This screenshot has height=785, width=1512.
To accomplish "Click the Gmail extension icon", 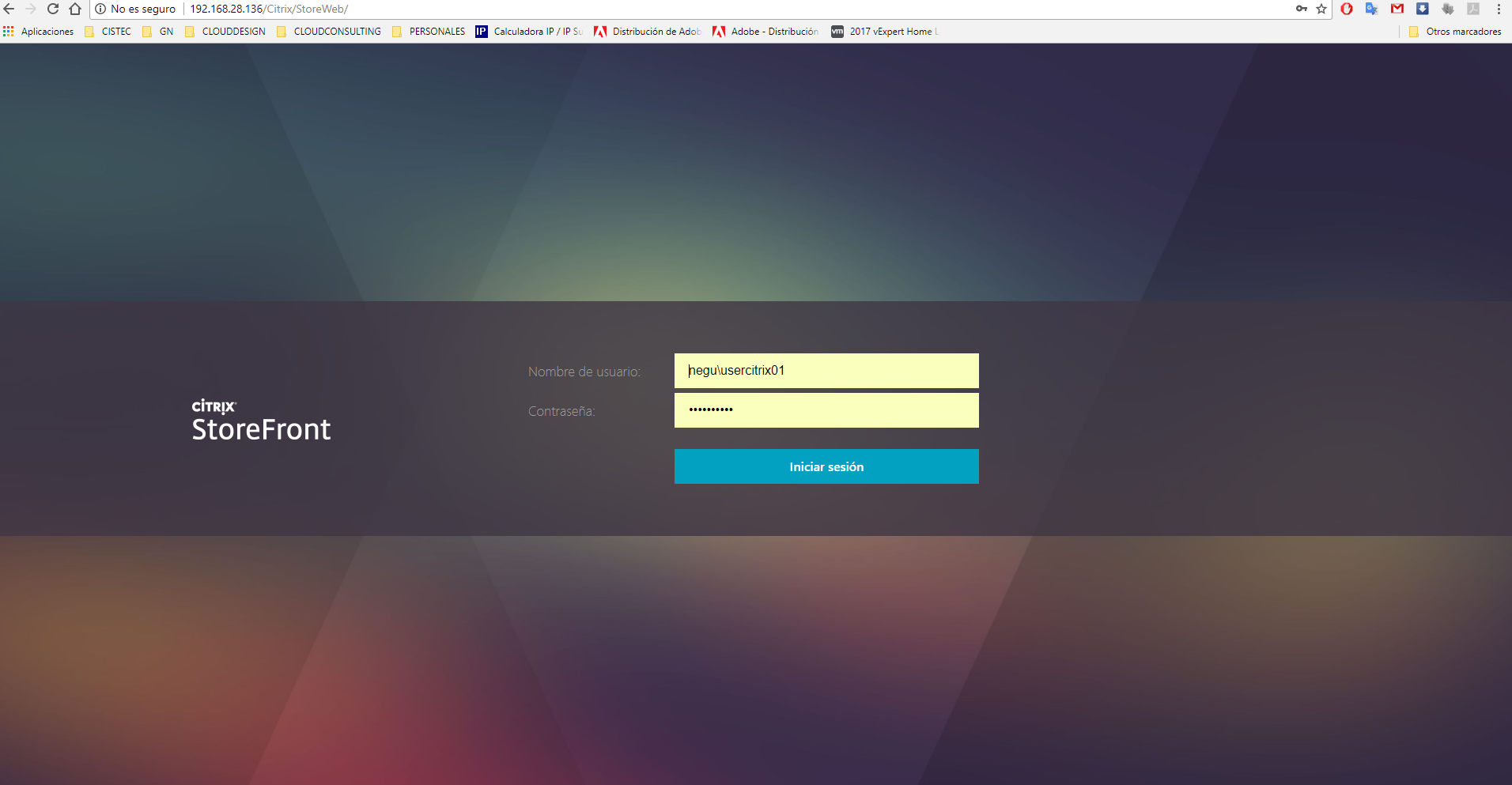I will point(1397,9).
